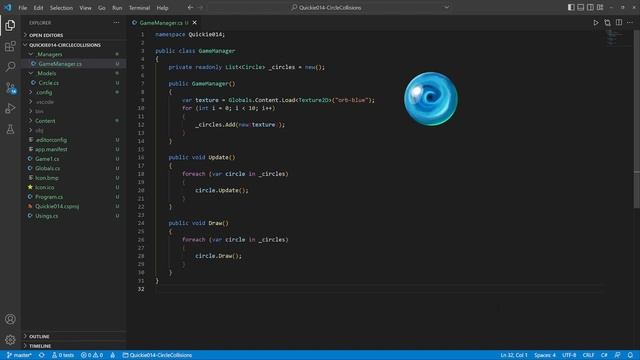Open the Edit menu
Screen dimensions: 640x360
click(38, 8)
